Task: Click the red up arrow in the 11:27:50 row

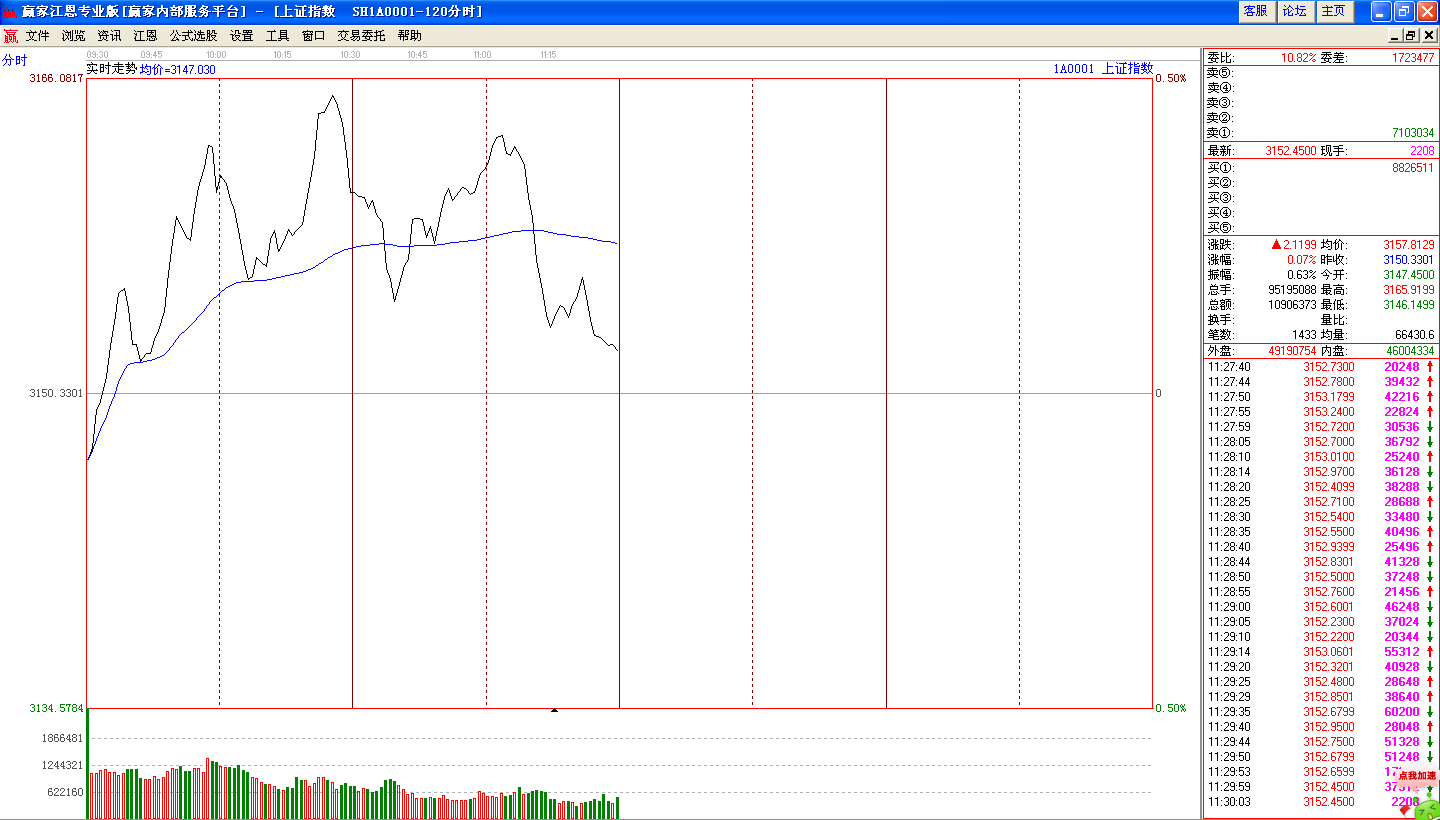Action: click(x=1430, y=397)
